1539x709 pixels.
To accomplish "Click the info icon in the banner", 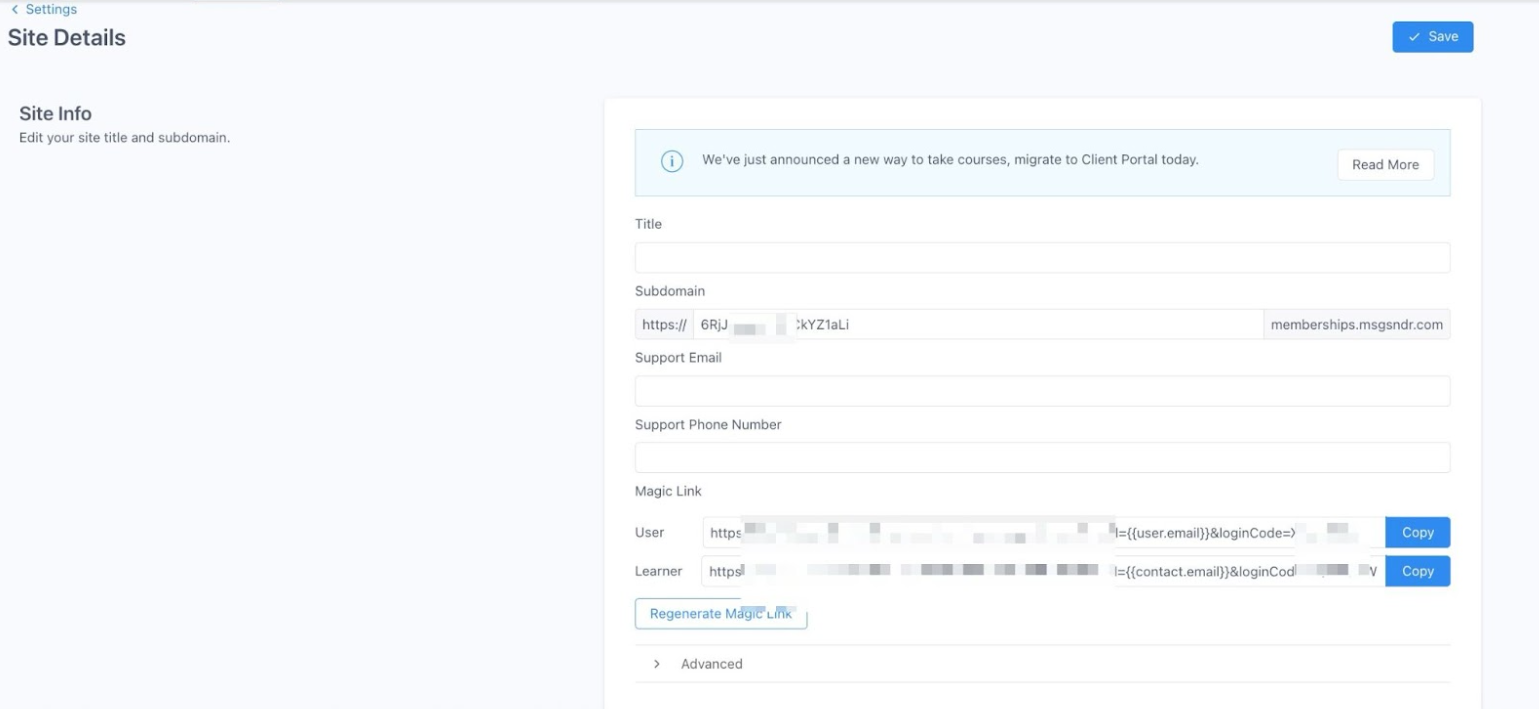I will [672, 162].
